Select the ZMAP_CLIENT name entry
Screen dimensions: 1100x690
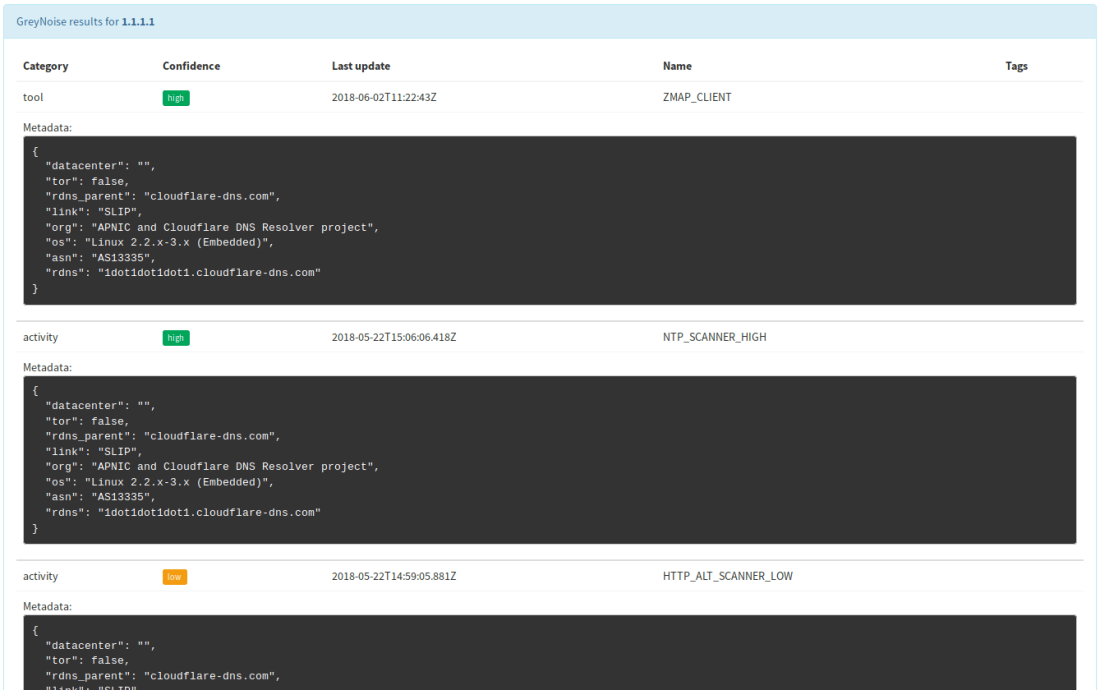pos(697,97)
